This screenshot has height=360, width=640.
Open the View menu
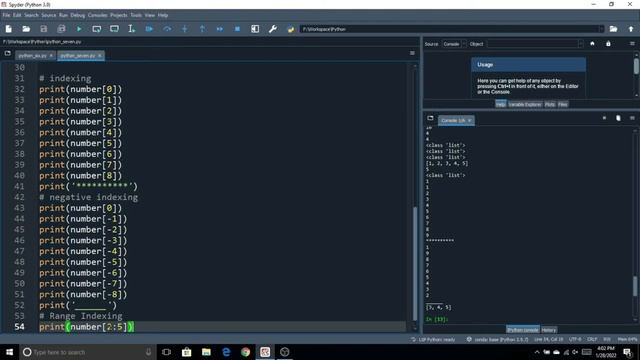click(x=150, y=15)
